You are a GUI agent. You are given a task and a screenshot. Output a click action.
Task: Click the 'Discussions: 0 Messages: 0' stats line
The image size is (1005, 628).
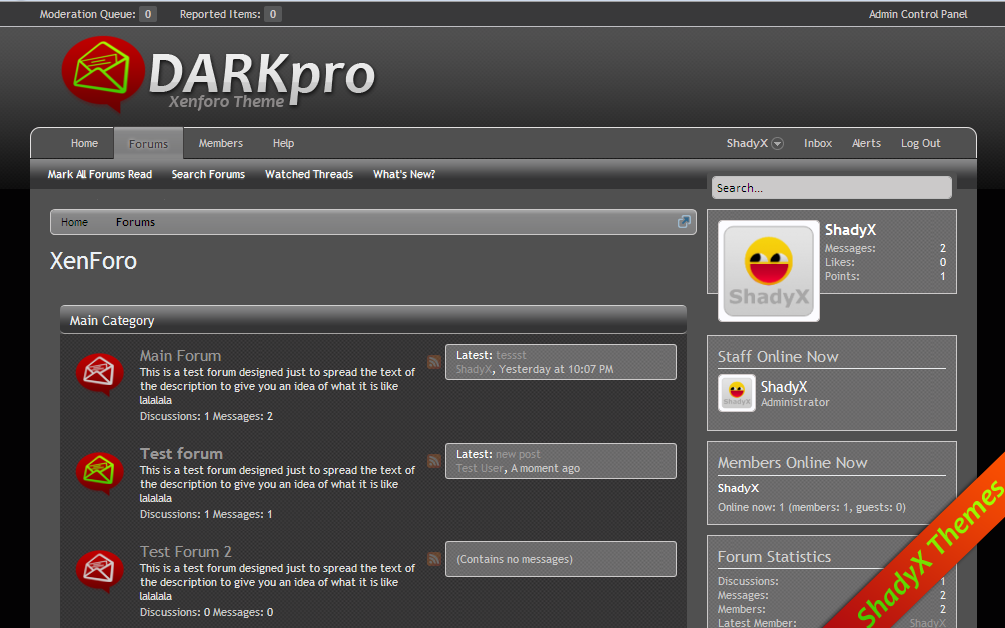[206, 613]
